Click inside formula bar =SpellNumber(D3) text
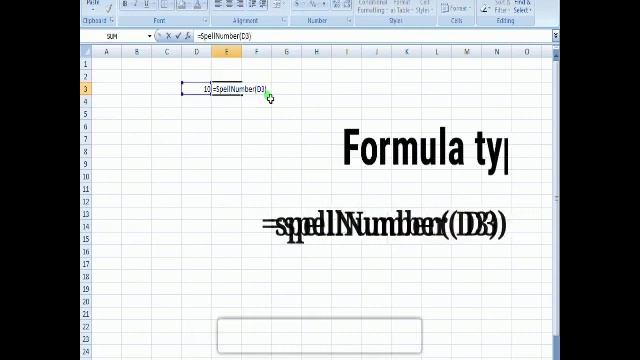 click(x=224, y=36)
